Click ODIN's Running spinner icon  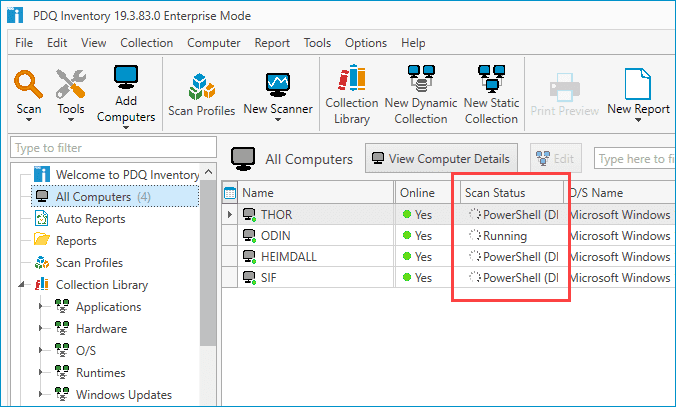click(475, 235)
